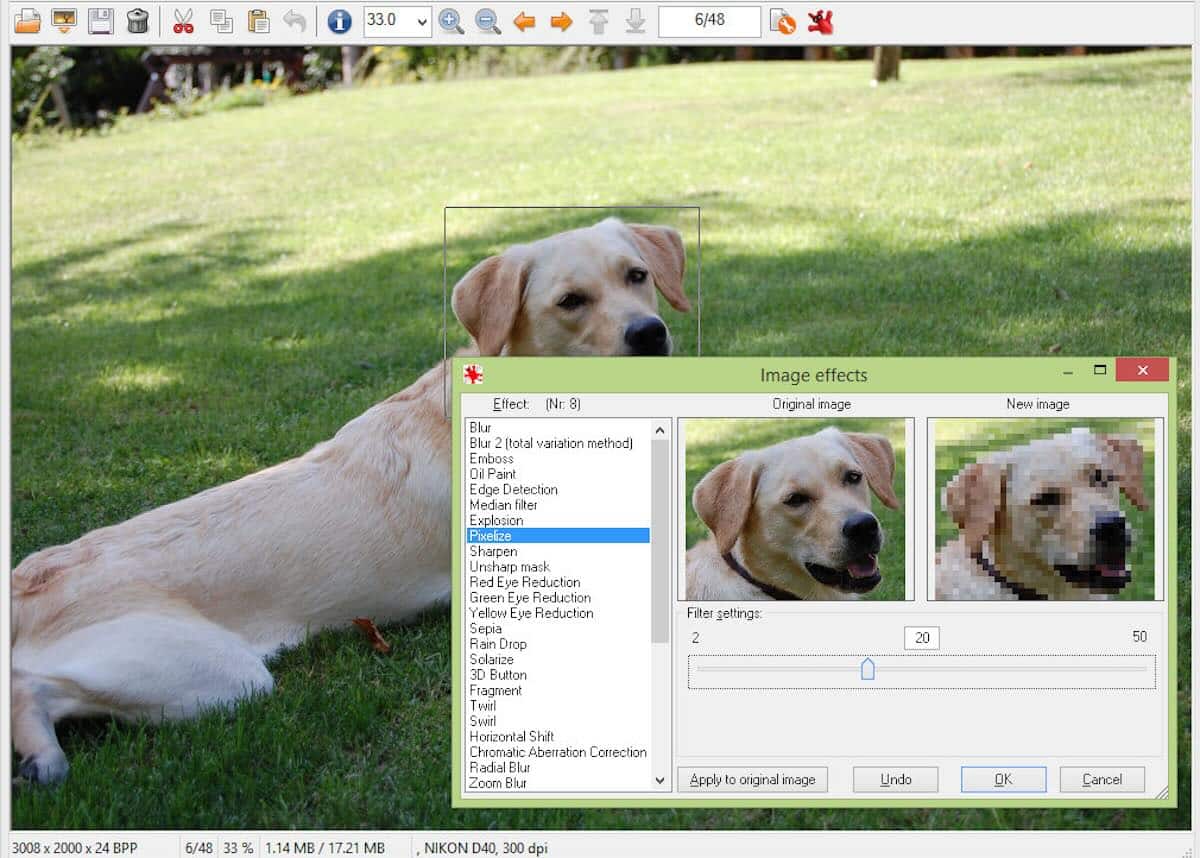Maximize the Image effects dialog
The height and width of the screenshot is (858, 1200).
point(1100,370)
